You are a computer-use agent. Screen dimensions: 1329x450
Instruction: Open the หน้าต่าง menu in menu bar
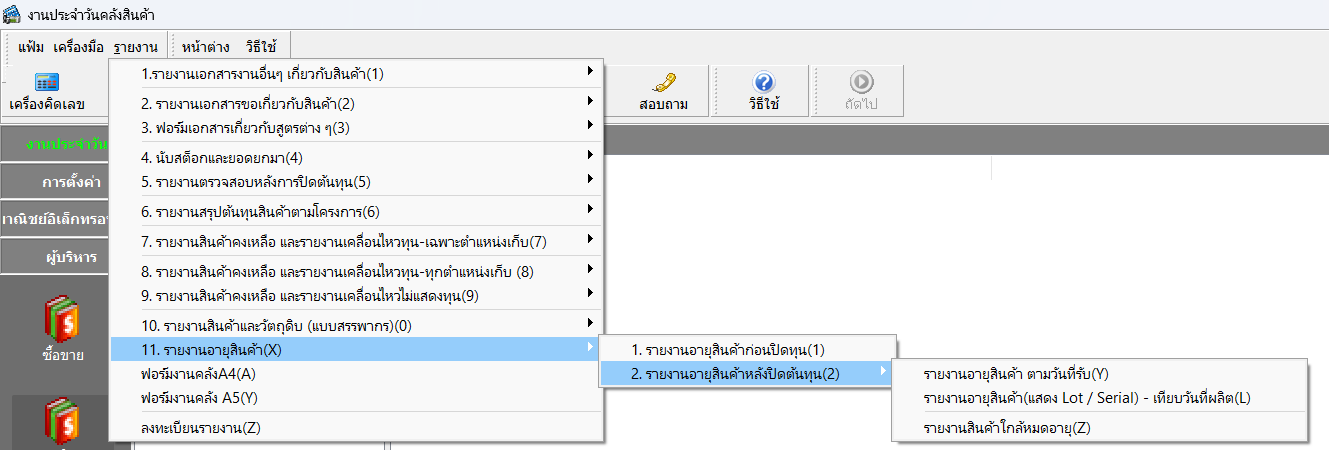click(x=206, y=46)
